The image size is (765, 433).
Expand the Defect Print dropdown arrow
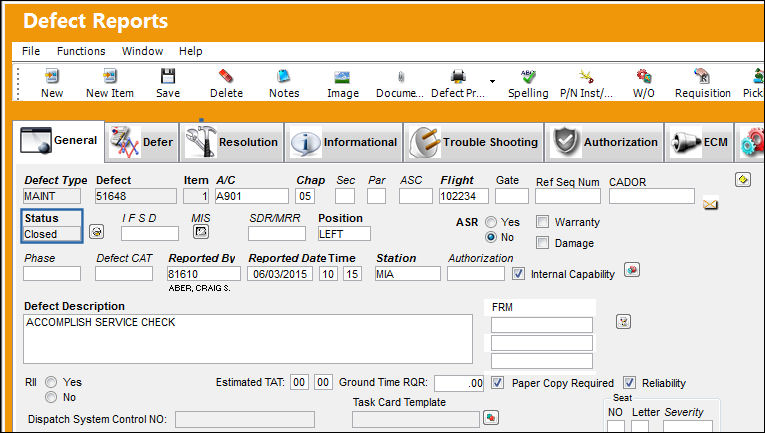(492, 81)
